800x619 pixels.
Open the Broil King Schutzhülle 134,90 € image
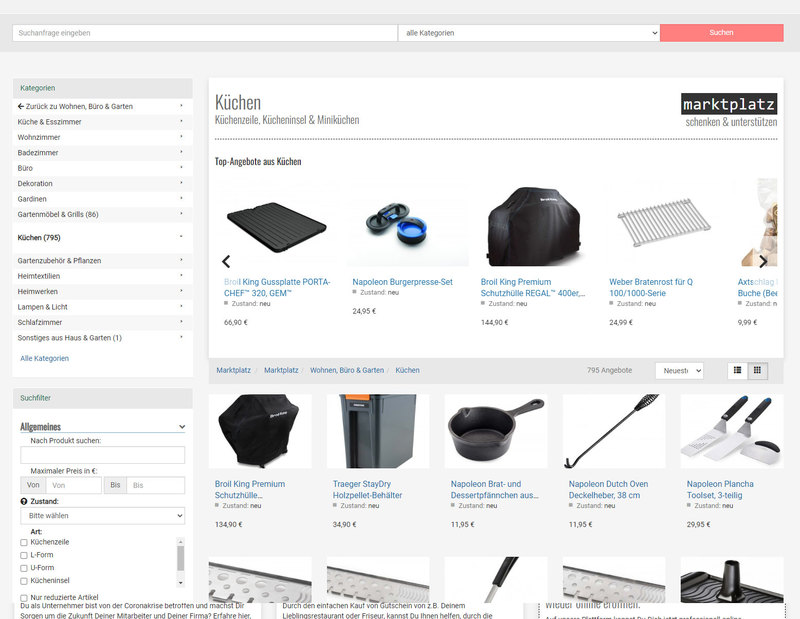click(x=260, y=431)
